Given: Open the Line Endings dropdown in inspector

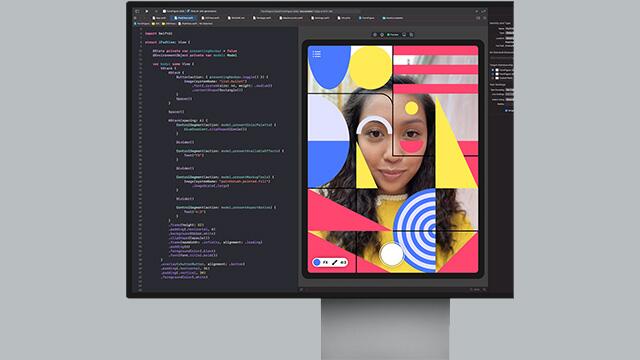Looking at the screenshot, I should click(x=509, y=94).
